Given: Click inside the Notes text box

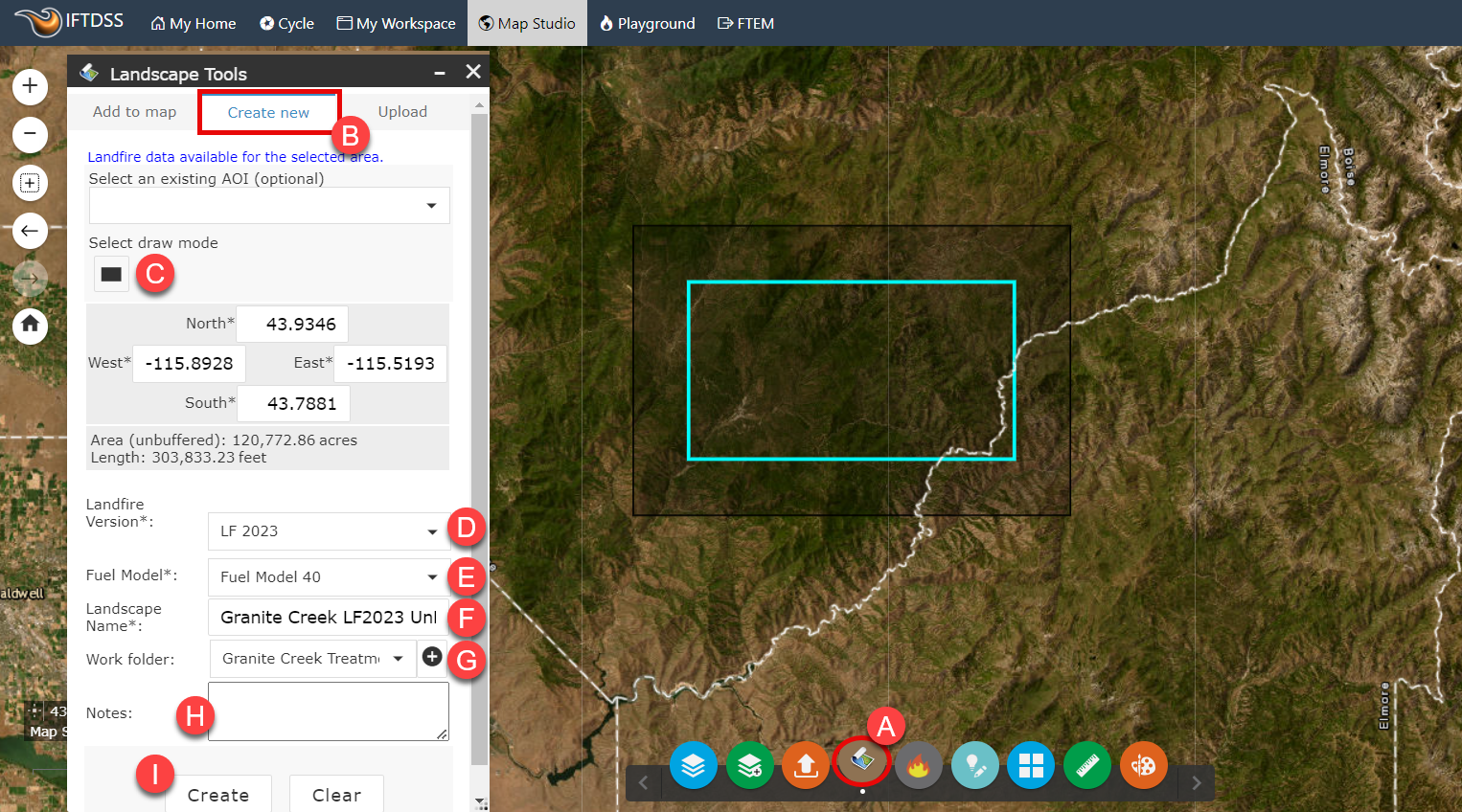Looking at the screenshot, I should [329, 710].
